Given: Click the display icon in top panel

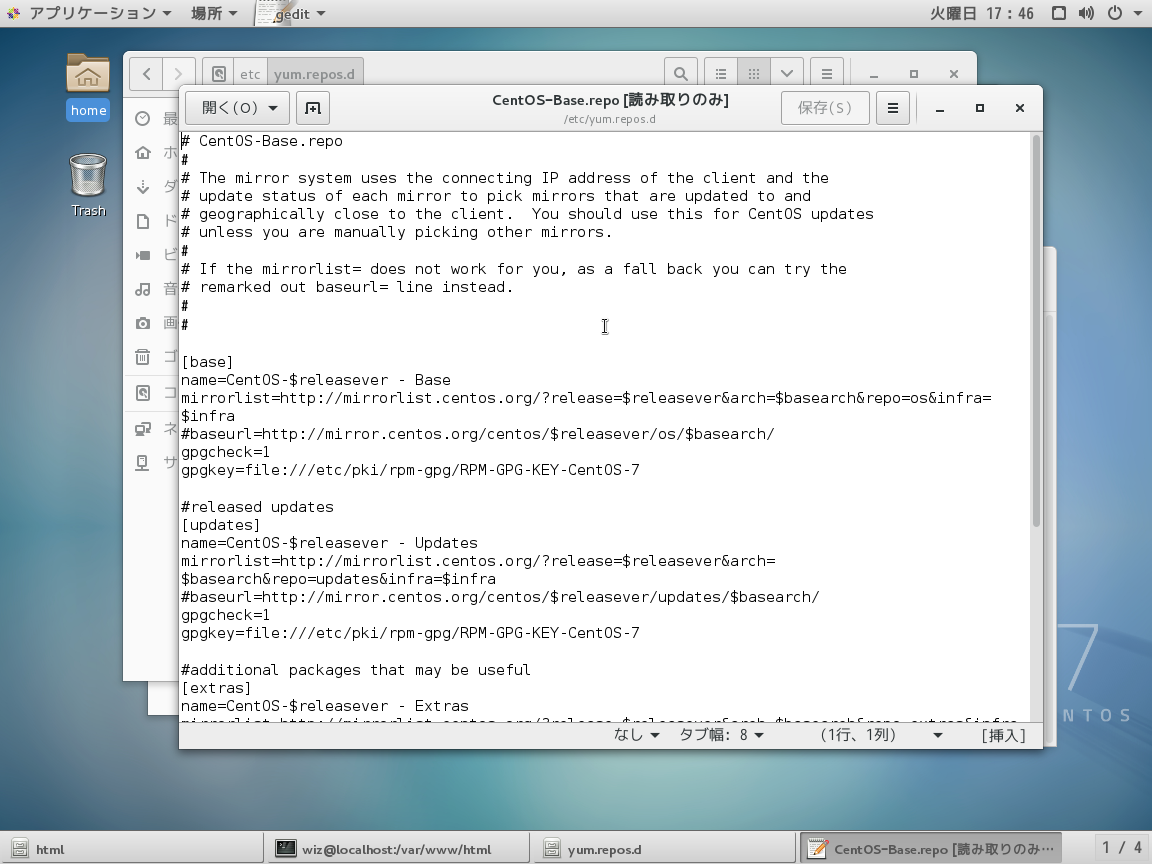Looking at the screenshot, I should pyautogui.click(x=1059, y=13).
